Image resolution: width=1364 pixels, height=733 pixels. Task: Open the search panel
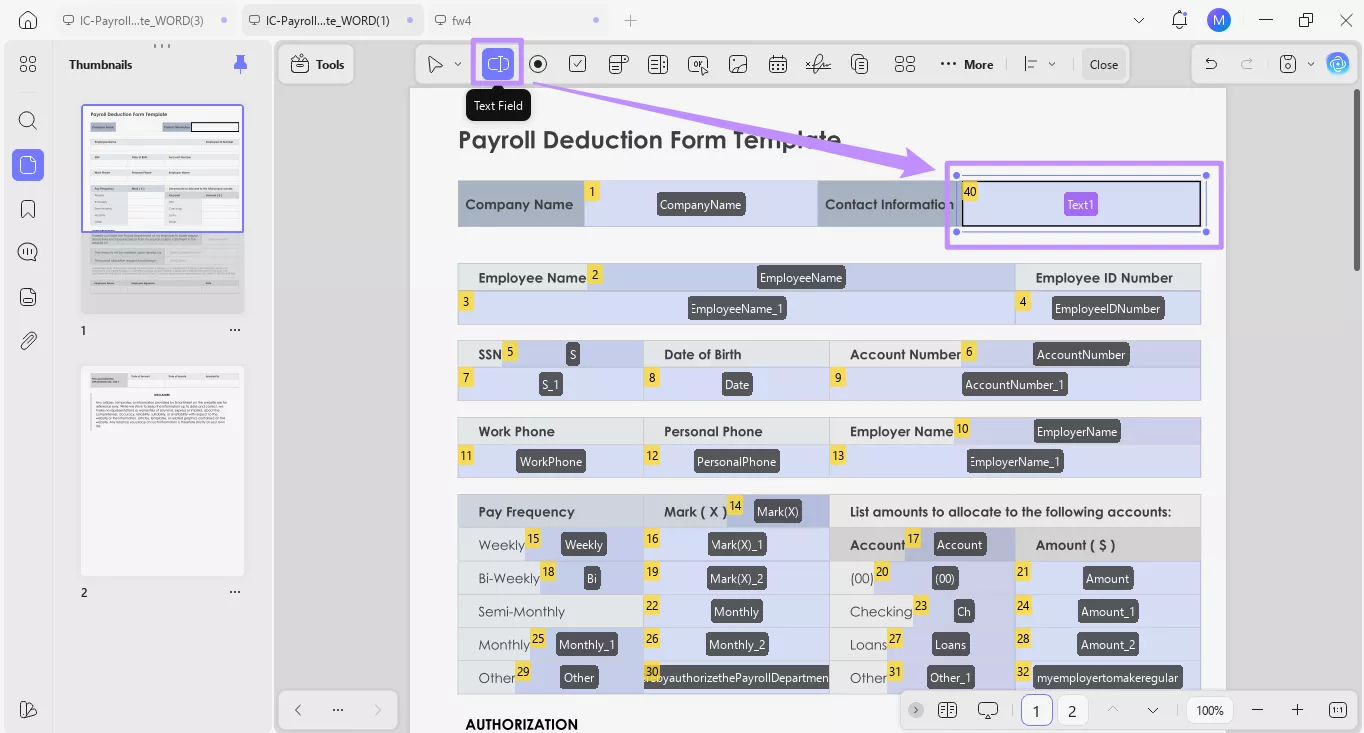coord(28,121)
